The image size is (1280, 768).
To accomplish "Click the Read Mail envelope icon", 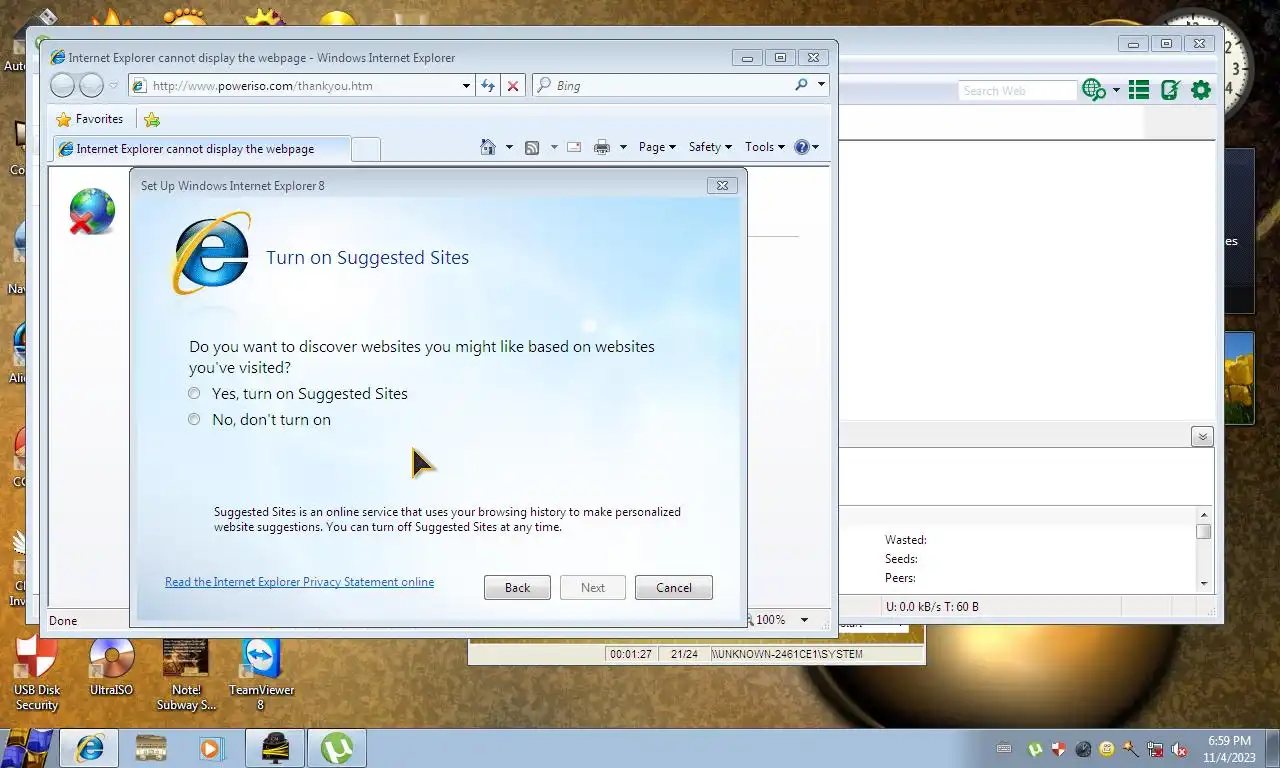I will pyautogui.click(x=574, y=147).
